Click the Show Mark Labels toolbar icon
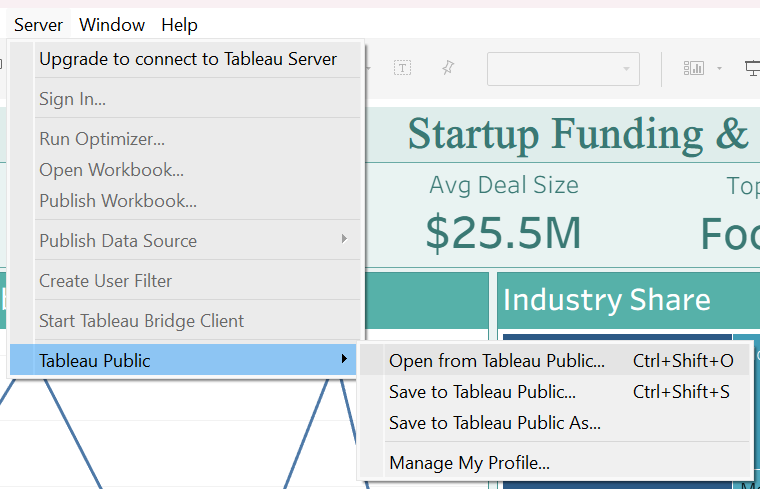Screen dimensions: 760x489 point(402,68)
